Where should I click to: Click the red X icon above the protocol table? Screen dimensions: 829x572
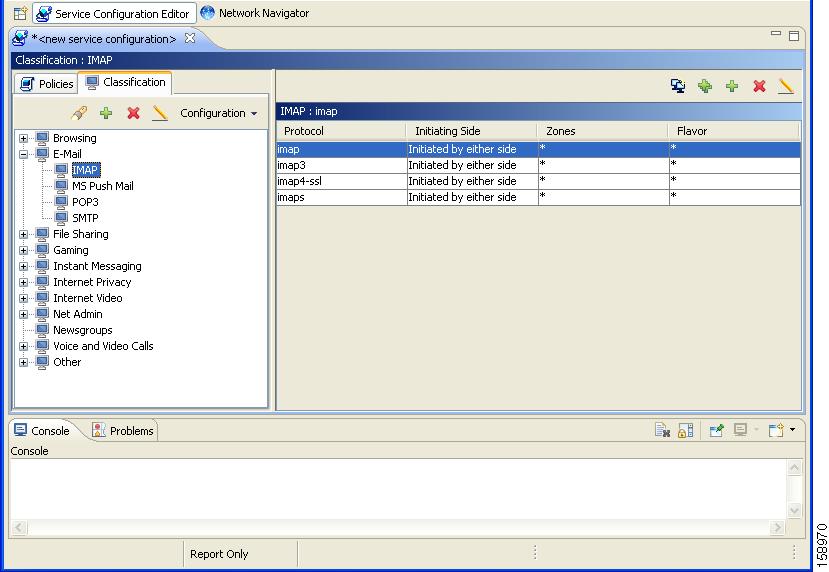[759, 87]
